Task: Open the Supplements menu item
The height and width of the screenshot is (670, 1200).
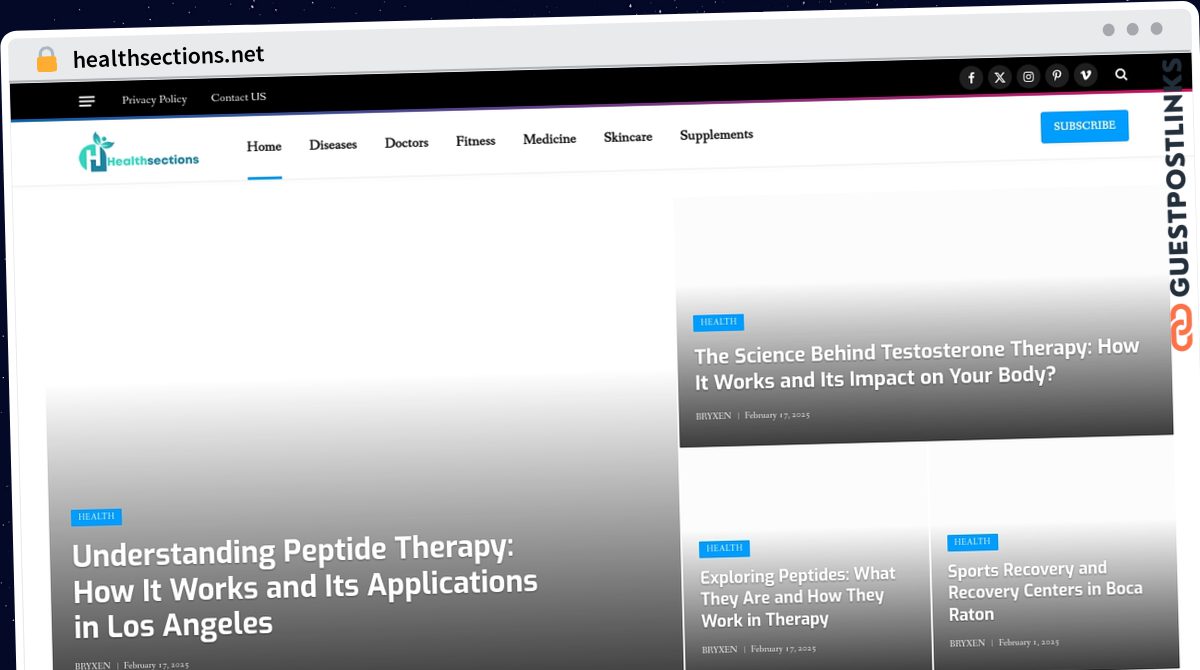Action: pyautogui.click(x=716, y=135)
